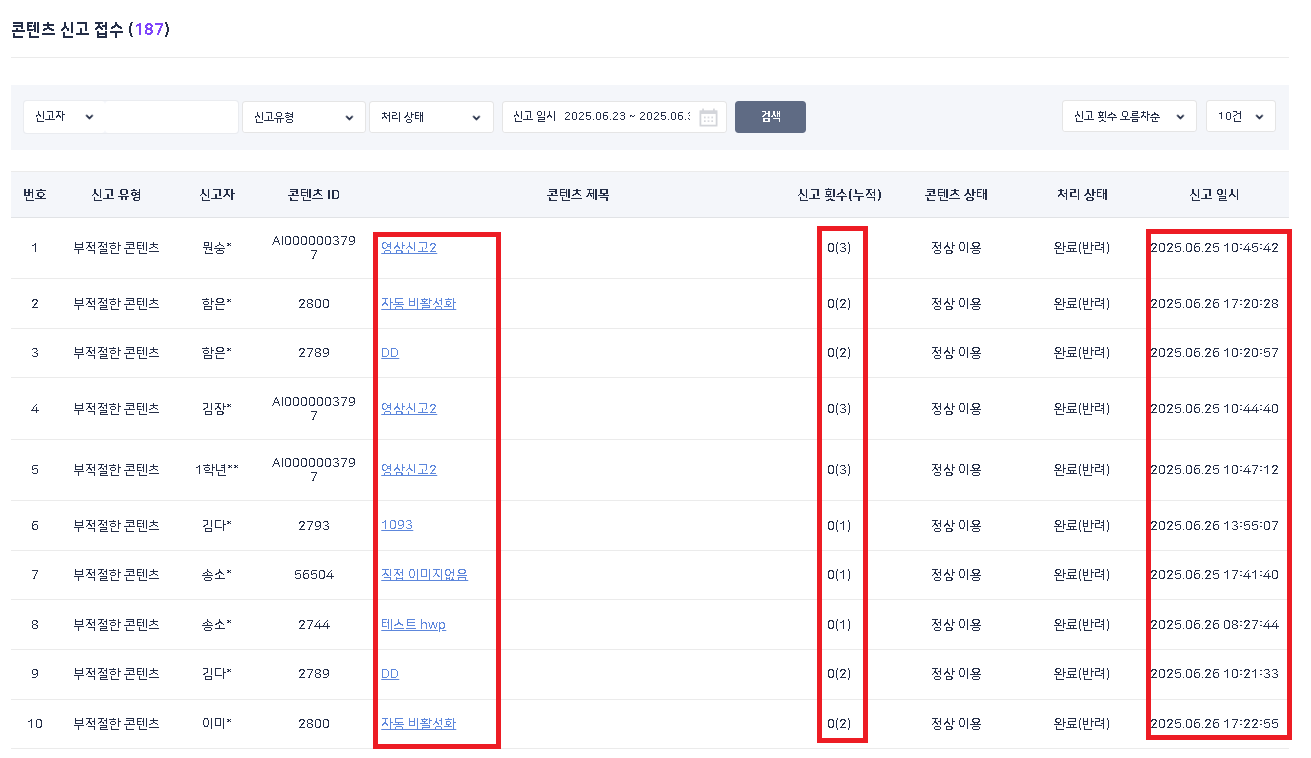Open the 신고 횟수 오름차순 sort dropdown
The width and height of the screenshot is (1311, 758).
[1128, 117]
